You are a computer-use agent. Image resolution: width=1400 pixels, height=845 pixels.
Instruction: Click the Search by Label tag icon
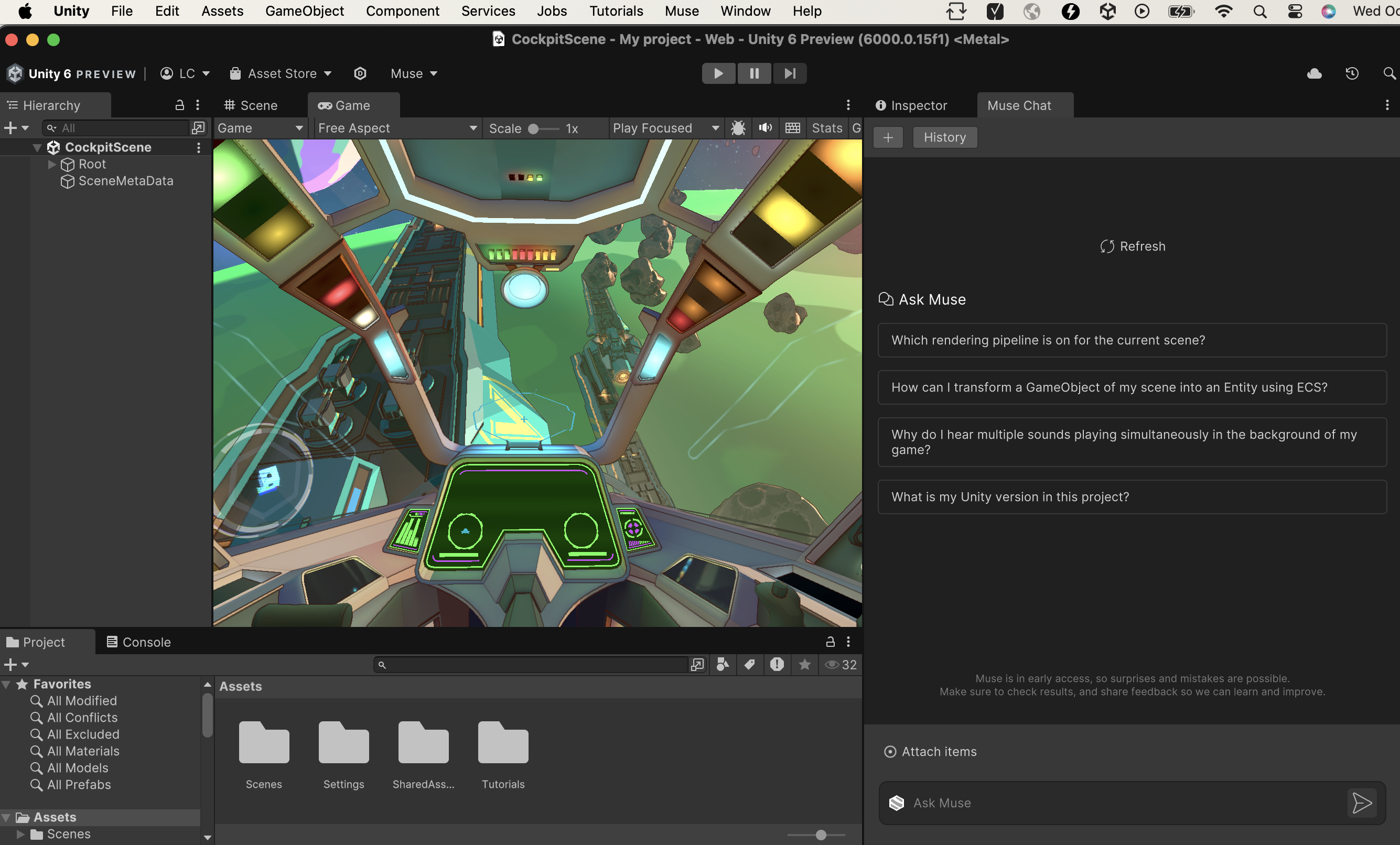click(749, 664)
